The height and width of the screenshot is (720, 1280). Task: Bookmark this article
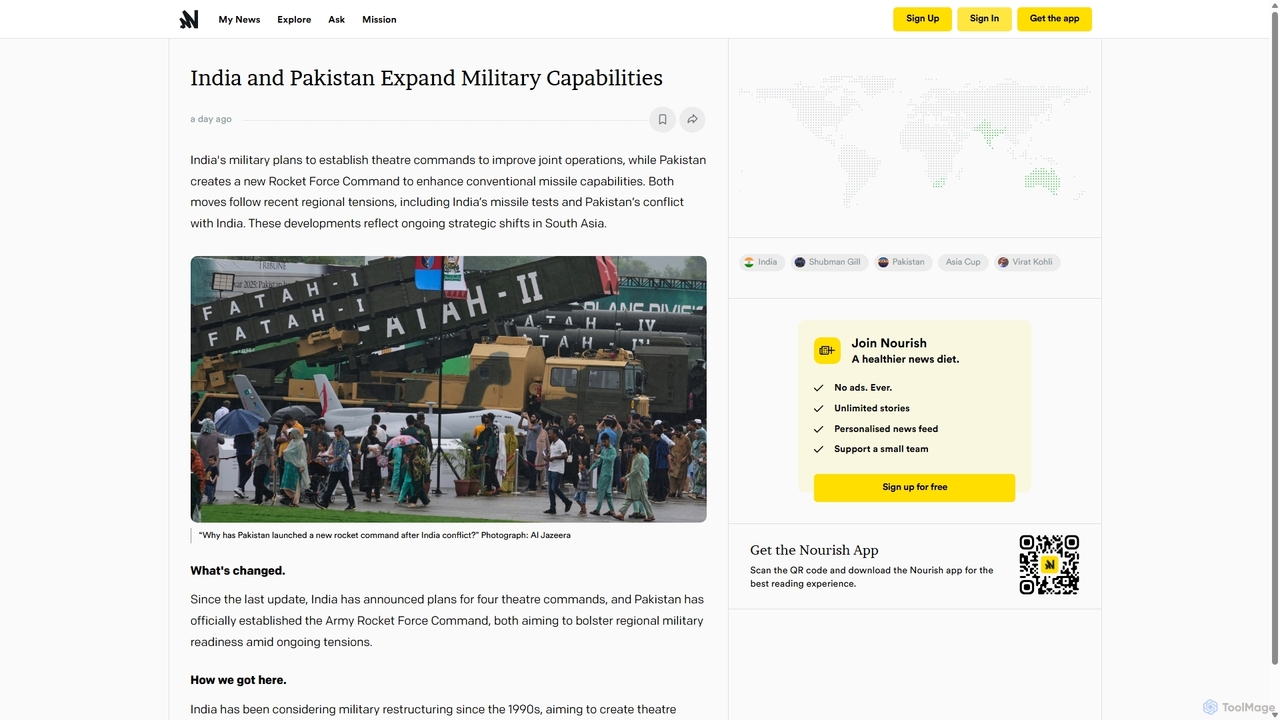coord(662,120)
